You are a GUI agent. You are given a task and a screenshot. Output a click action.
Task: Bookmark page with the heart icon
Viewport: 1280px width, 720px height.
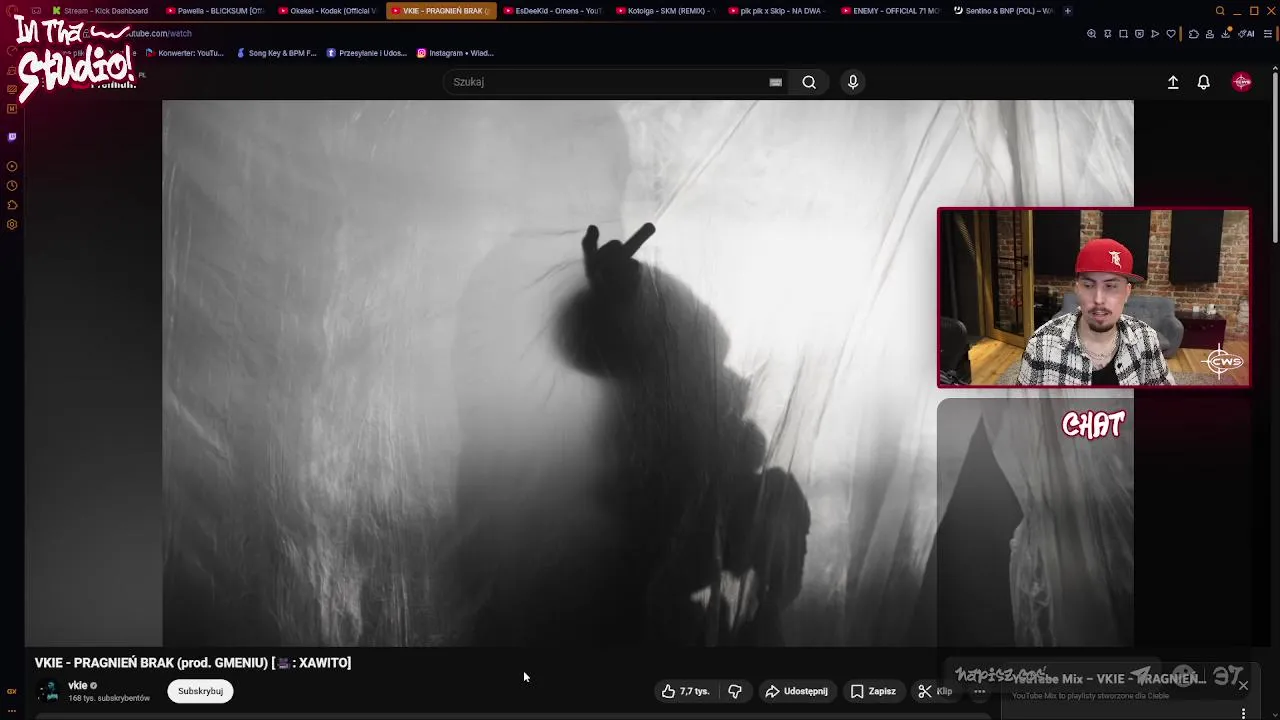pyautogui.click(x=1171, y=34)
